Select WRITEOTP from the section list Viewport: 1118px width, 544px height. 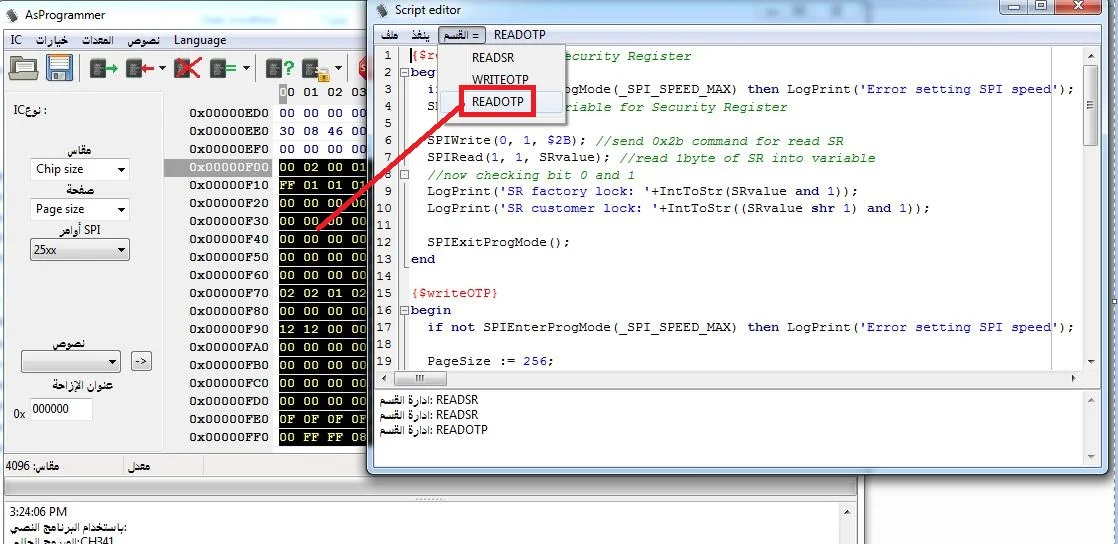[502, 79]
